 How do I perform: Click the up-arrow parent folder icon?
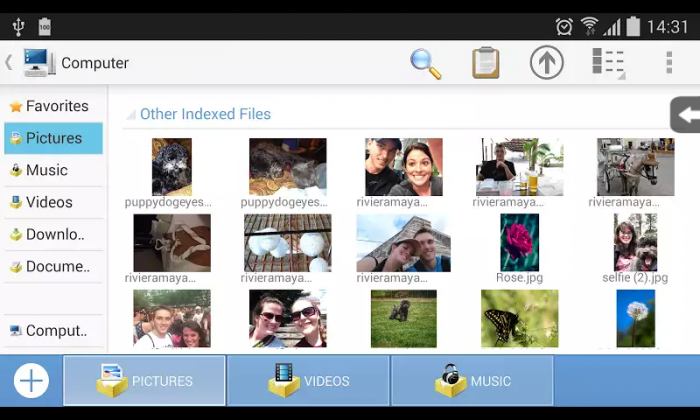point(547,63)
